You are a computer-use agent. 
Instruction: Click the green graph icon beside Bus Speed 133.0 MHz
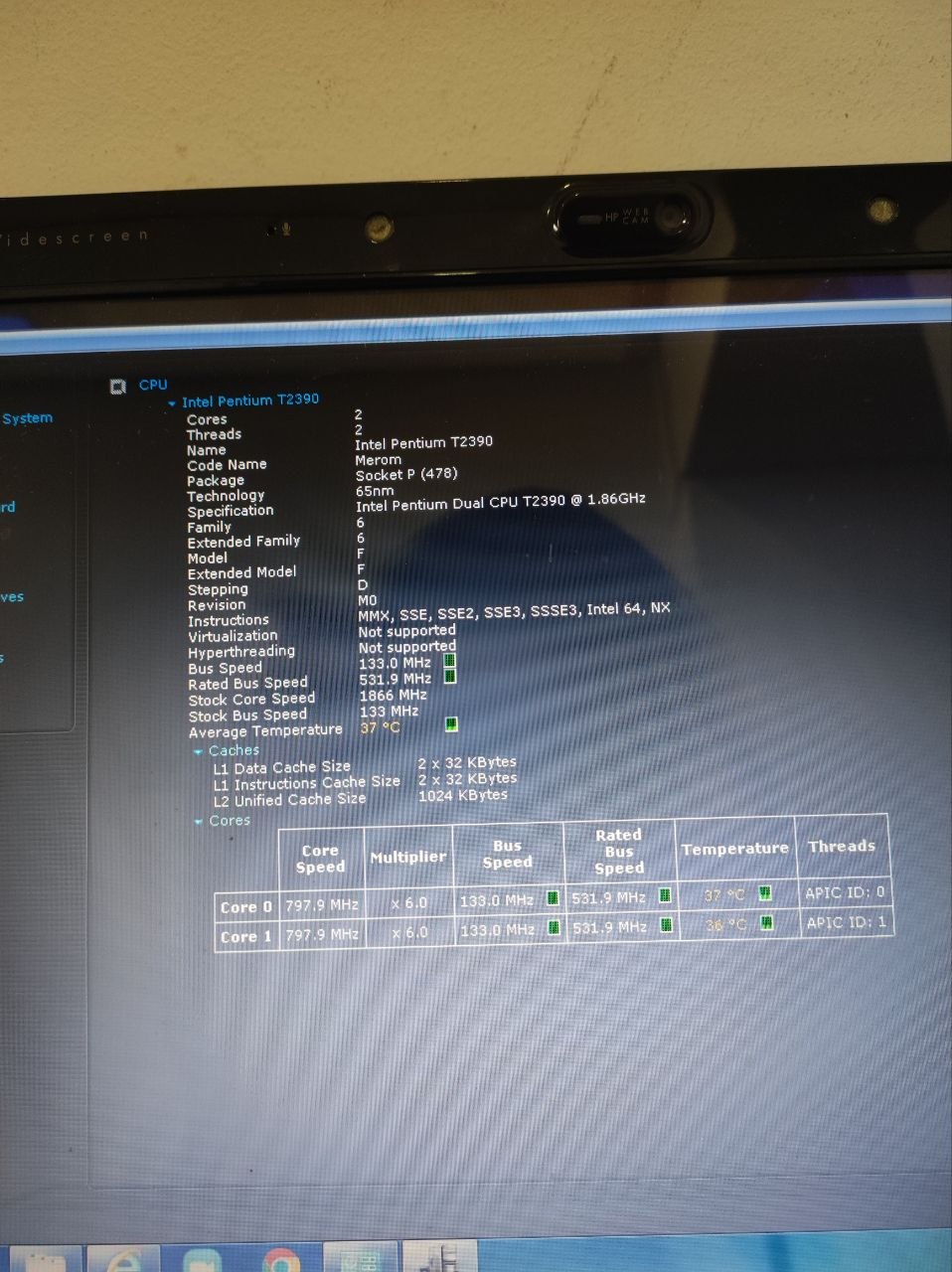tap(449, 661)
